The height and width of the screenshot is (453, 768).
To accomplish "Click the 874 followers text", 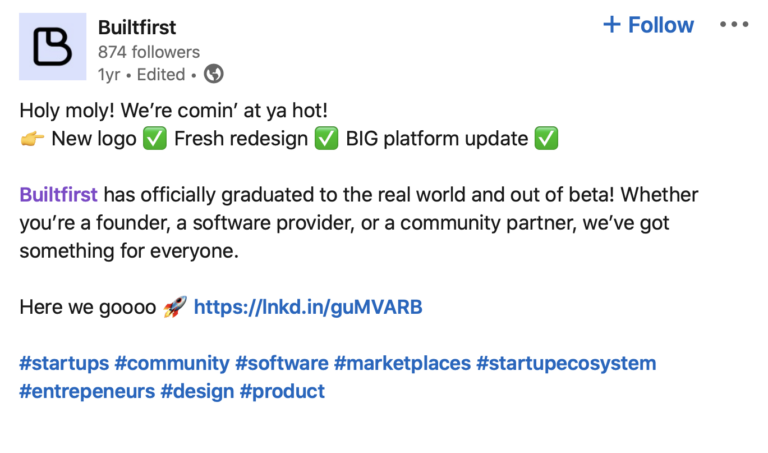I will click(x=148, y=52).
